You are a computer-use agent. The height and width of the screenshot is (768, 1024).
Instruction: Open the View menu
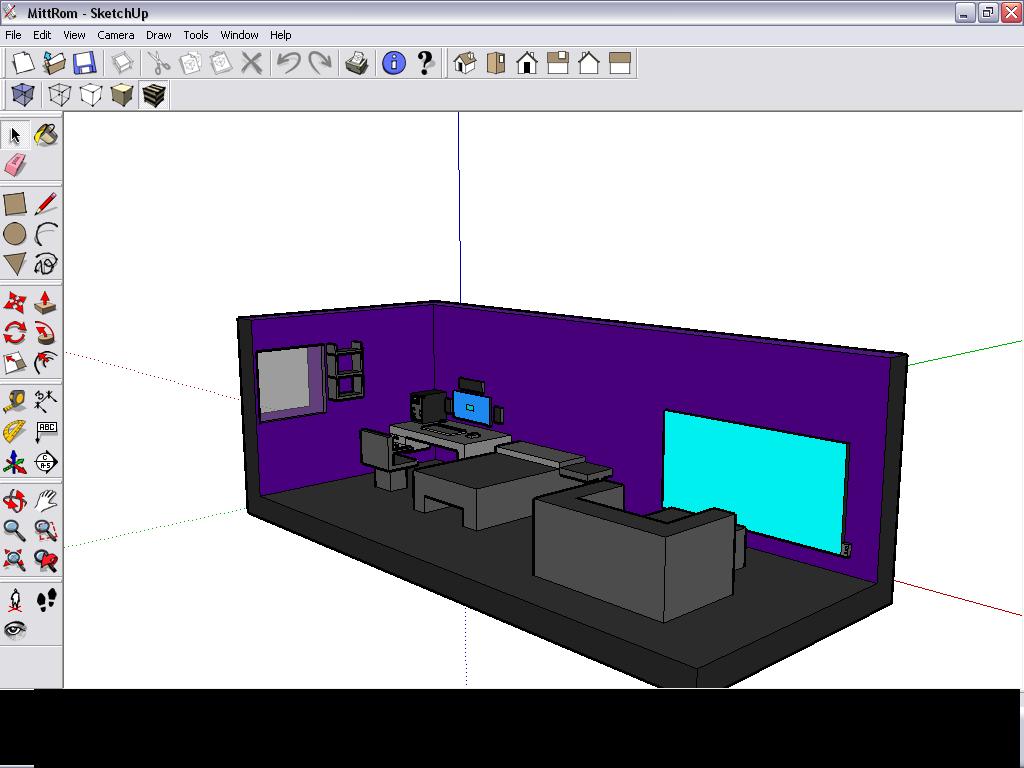(74, 35)
